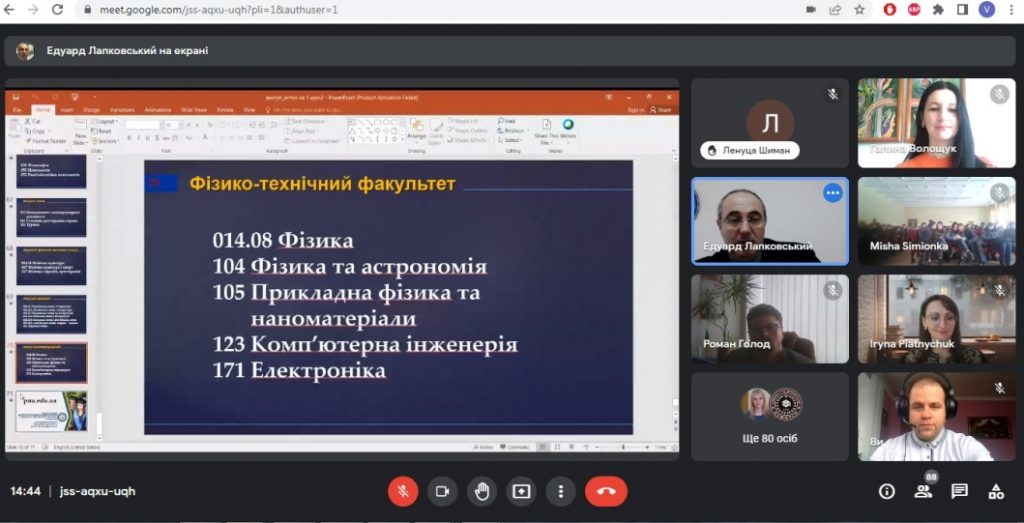This screenshot has height=523, width=1024.
Task: Open the meeting details info icon
Action: pos(886,492)
